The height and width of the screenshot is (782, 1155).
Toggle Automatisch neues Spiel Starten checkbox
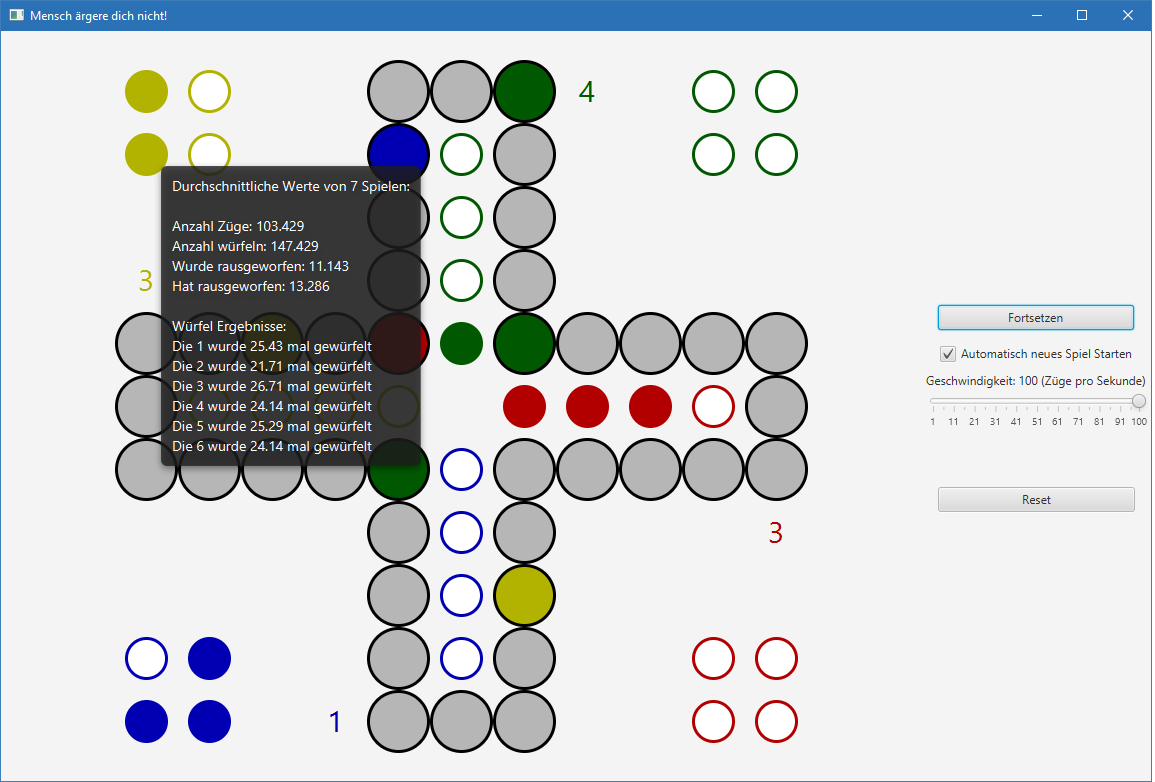[x=948, y=353]
